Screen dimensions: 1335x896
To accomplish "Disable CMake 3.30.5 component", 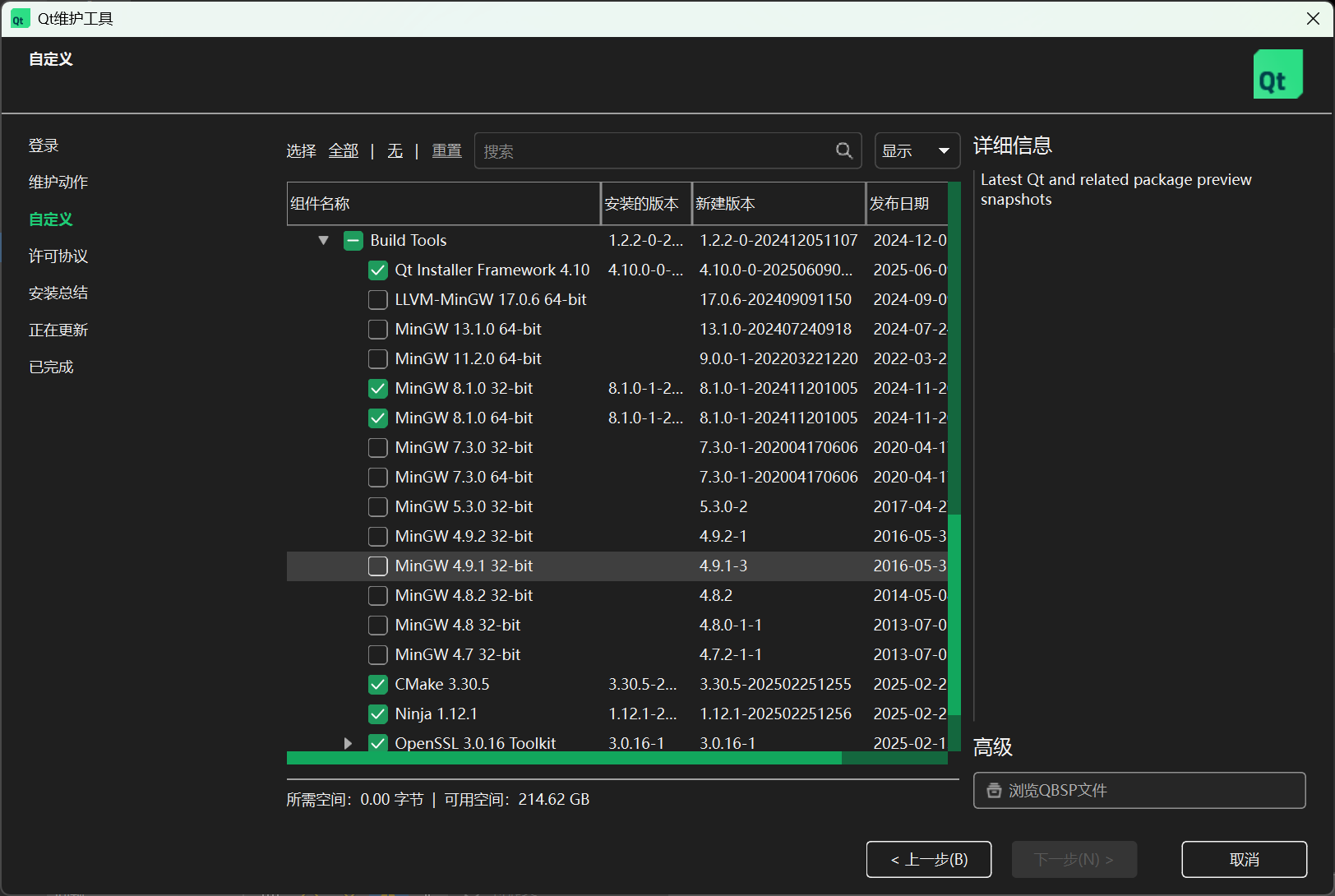I will pos(377,684).
